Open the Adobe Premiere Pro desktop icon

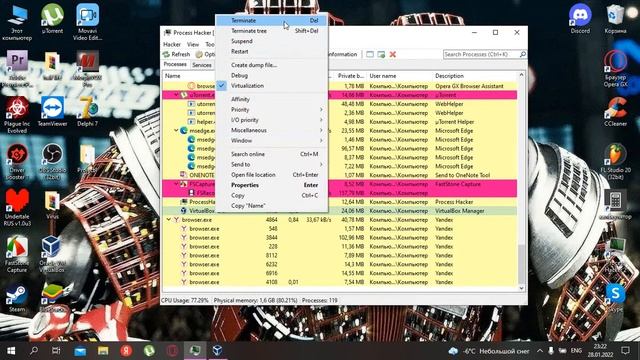tap(17, 68)
